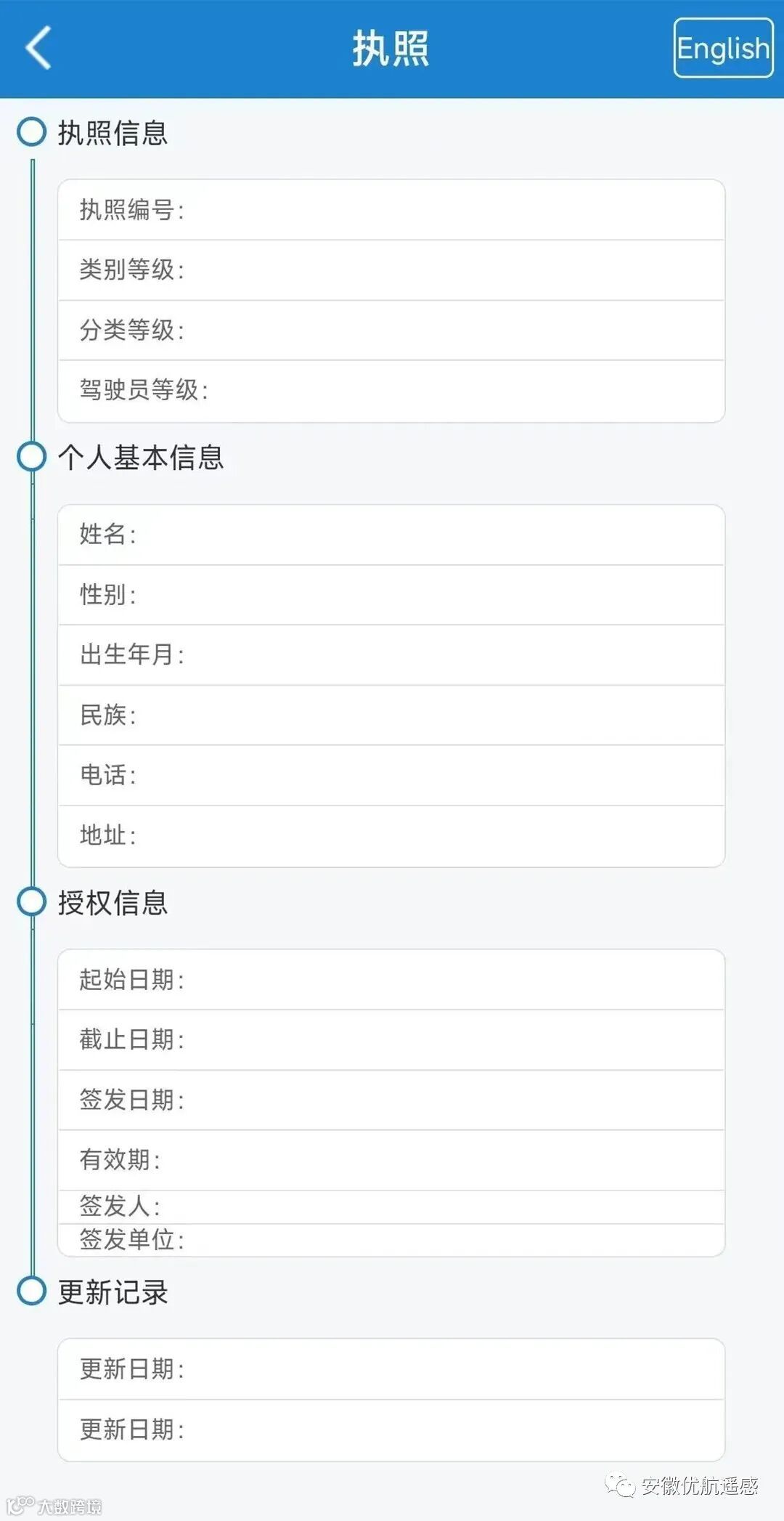
Task: Open the 更新记录 section heading
Action: [x=113, y=1292]
